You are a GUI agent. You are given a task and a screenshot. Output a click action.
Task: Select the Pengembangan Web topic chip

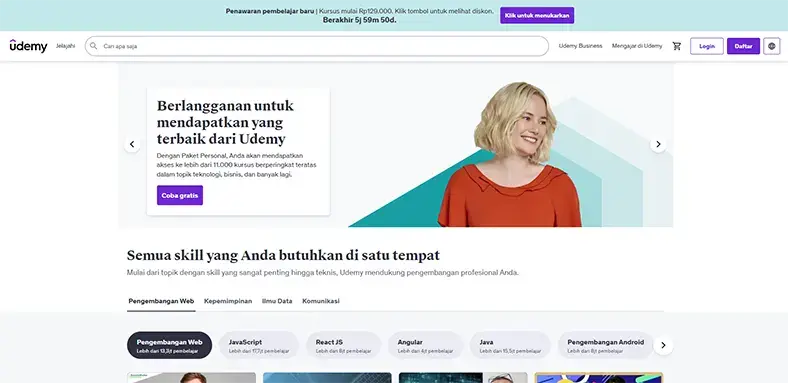point(169,345)
